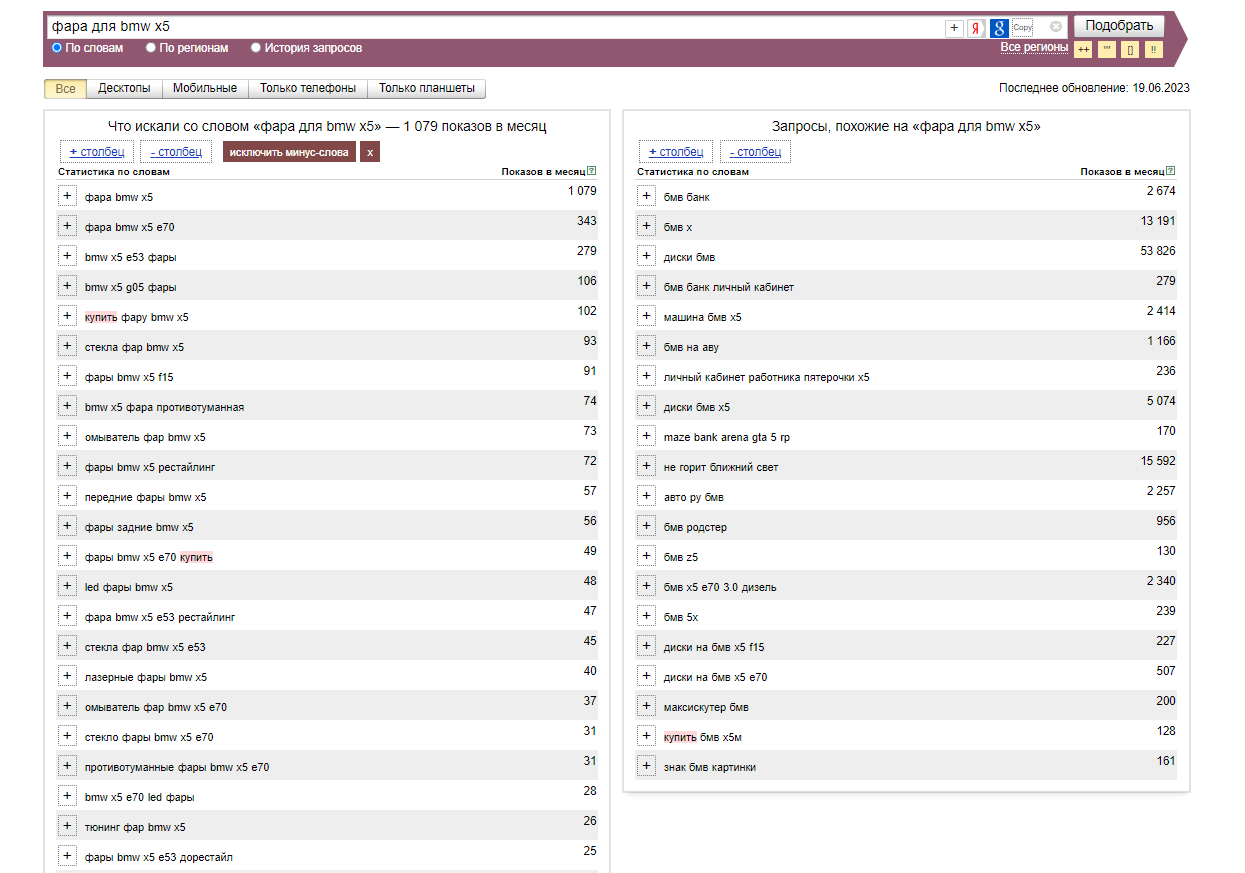The height and width of the screenshot is (873, 1245).
Task: Click '+ столбец' in the similar queries panel
Action: [x=676, y=152]
